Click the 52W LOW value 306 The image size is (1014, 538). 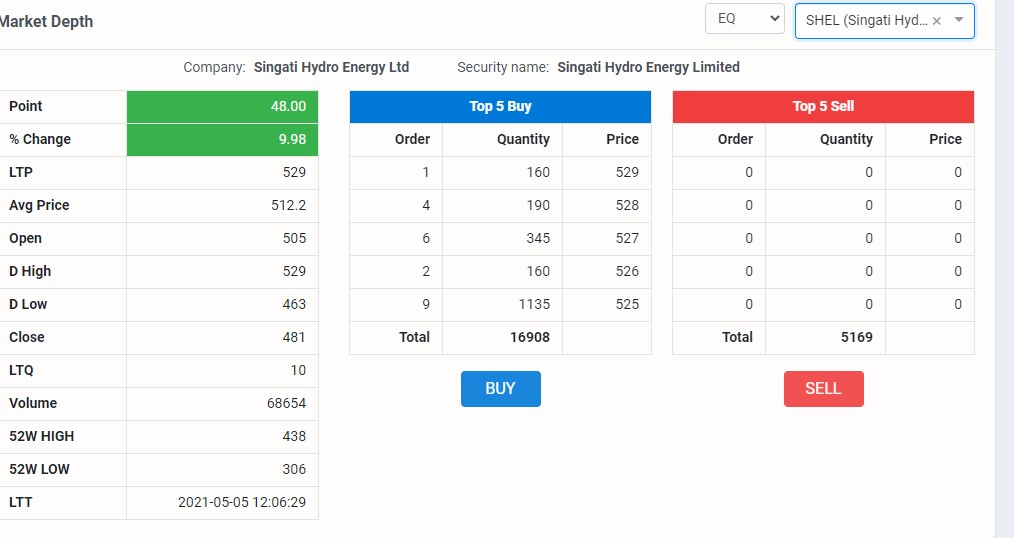294,469
